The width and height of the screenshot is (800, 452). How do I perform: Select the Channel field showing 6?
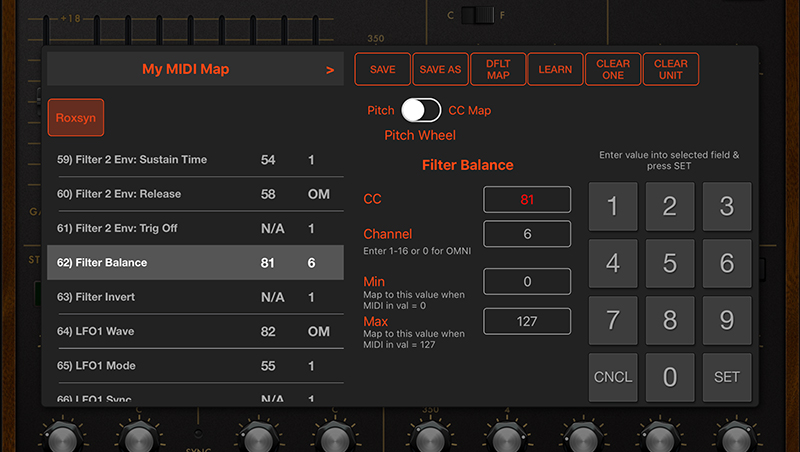click(527, 234)
